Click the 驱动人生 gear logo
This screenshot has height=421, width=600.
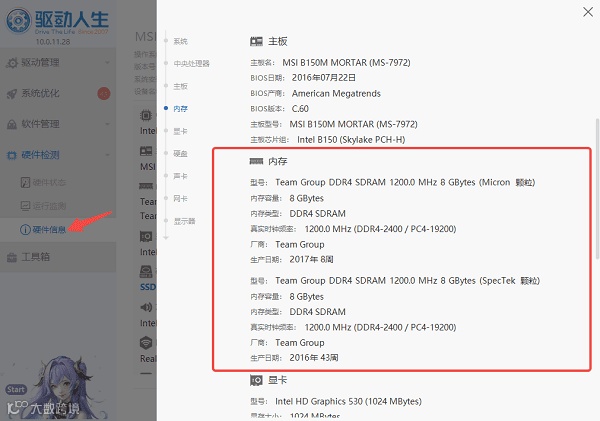tap(18, 20)
